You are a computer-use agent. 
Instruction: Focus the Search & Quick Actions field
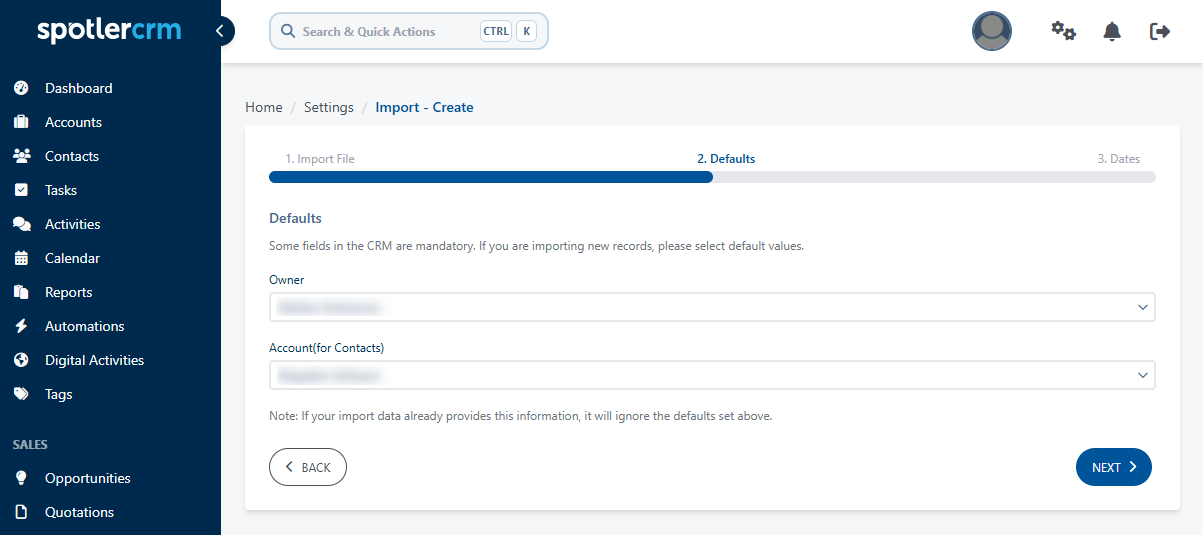tap(409, 31)
